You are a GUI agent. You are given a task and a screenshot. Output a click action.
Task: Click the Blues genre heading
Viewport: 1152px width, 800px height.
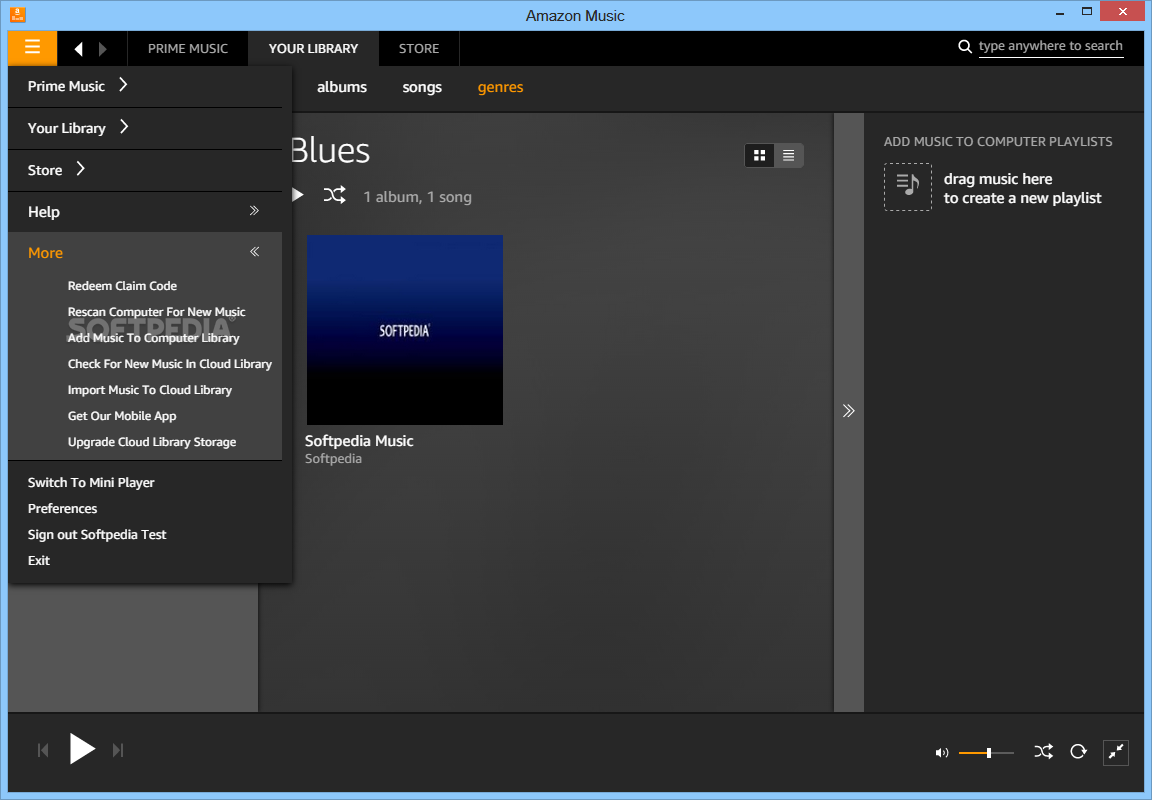(331, 151)
